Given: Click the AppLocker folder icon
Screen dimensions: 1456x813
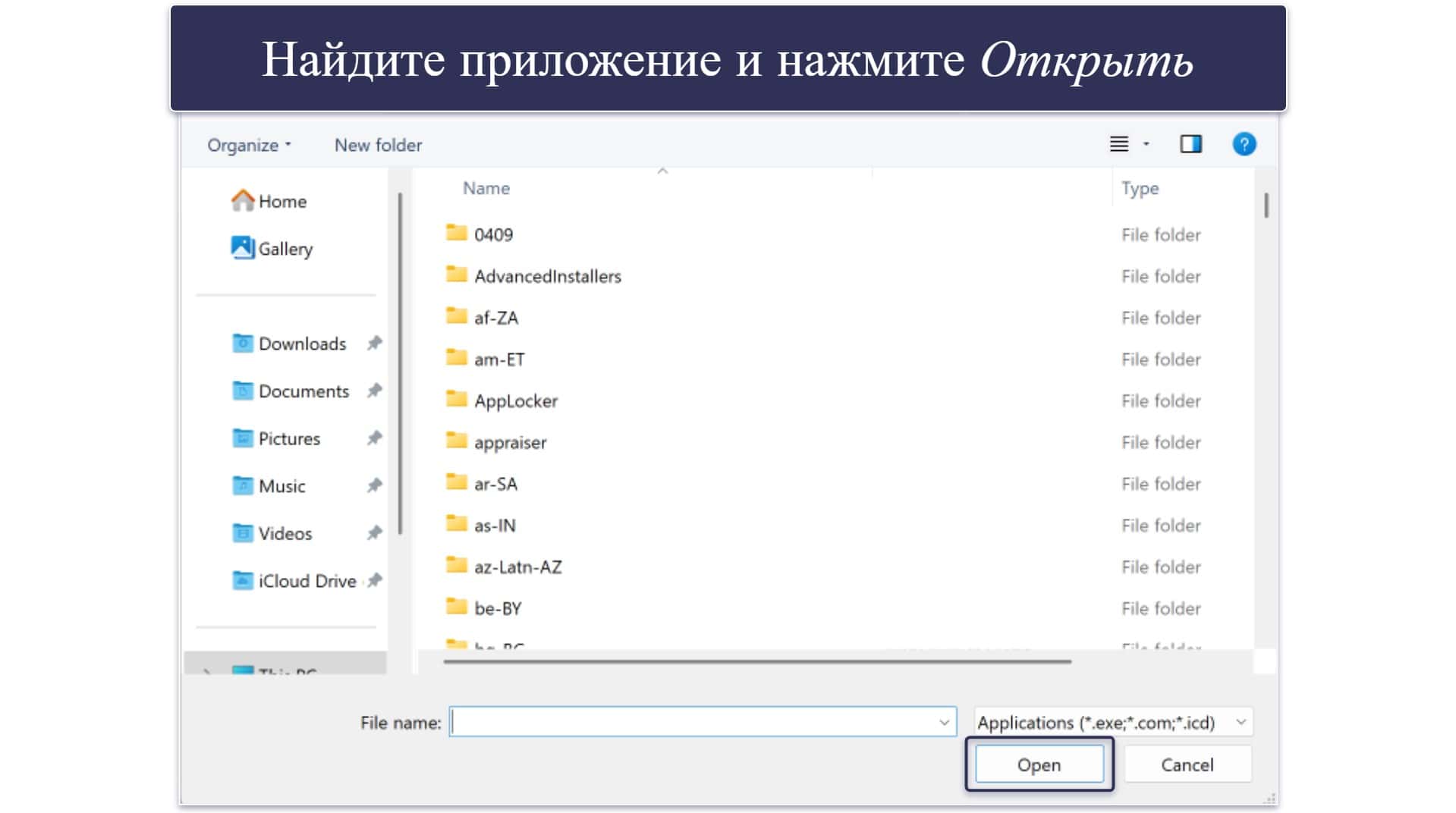Looking at the screenshot, I should tap(456, 398).
